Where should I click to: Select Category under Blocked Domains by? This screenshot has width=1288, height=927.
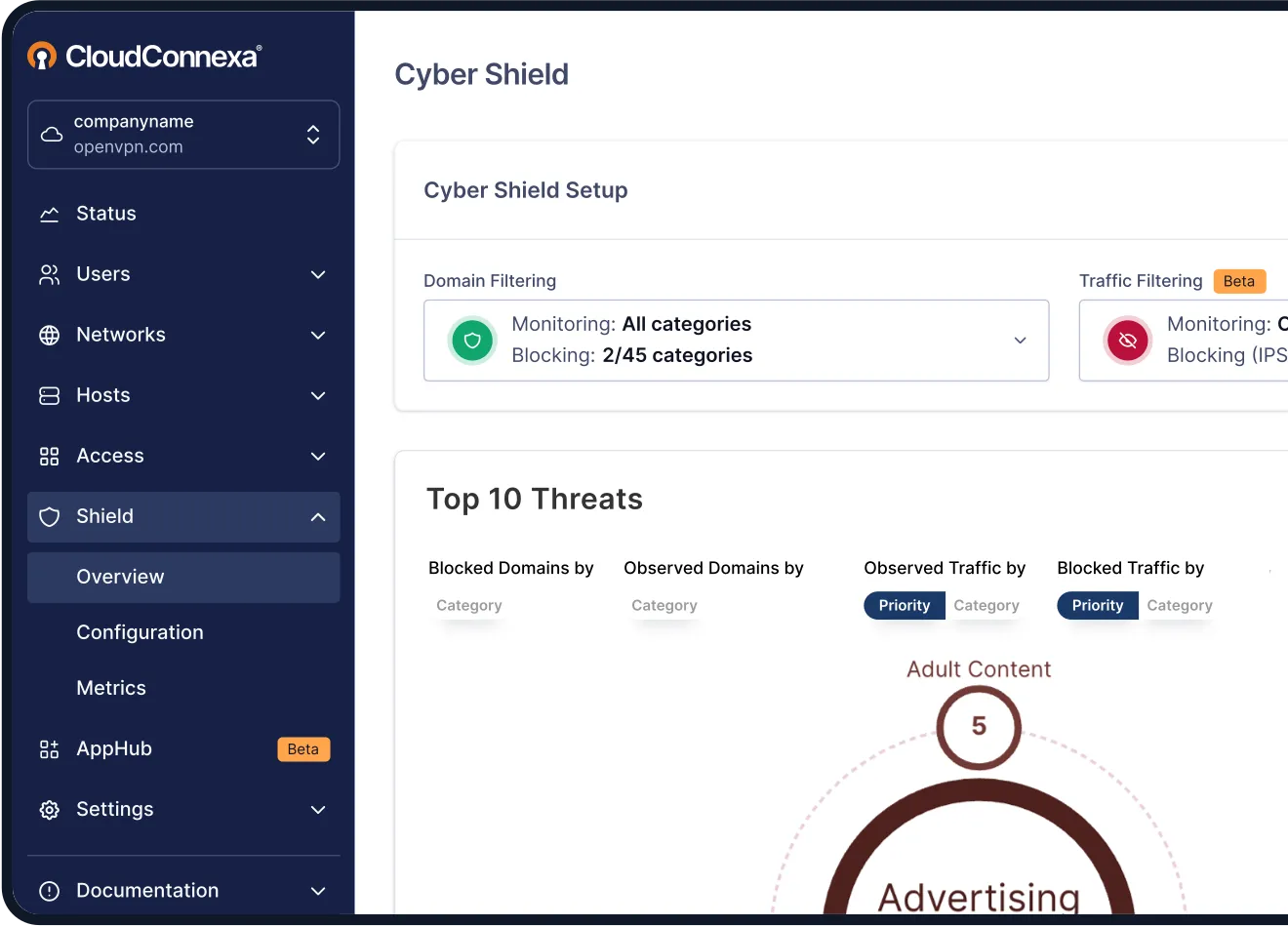click(x=469, y=606)
